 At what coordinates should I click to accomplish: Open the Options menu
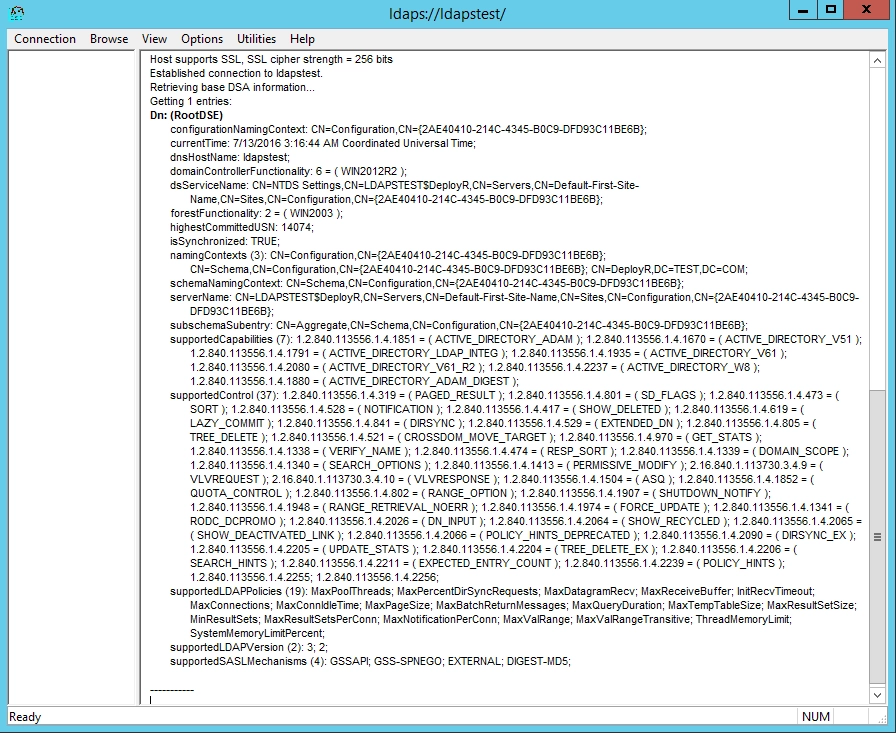click(x=202, y=39)
